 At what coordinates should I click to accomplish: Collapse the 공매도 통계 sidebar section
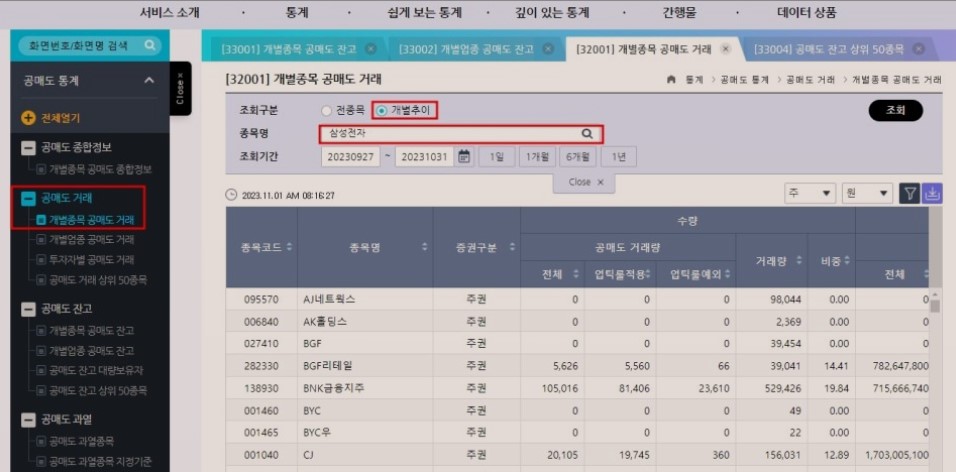coord(149,80)
